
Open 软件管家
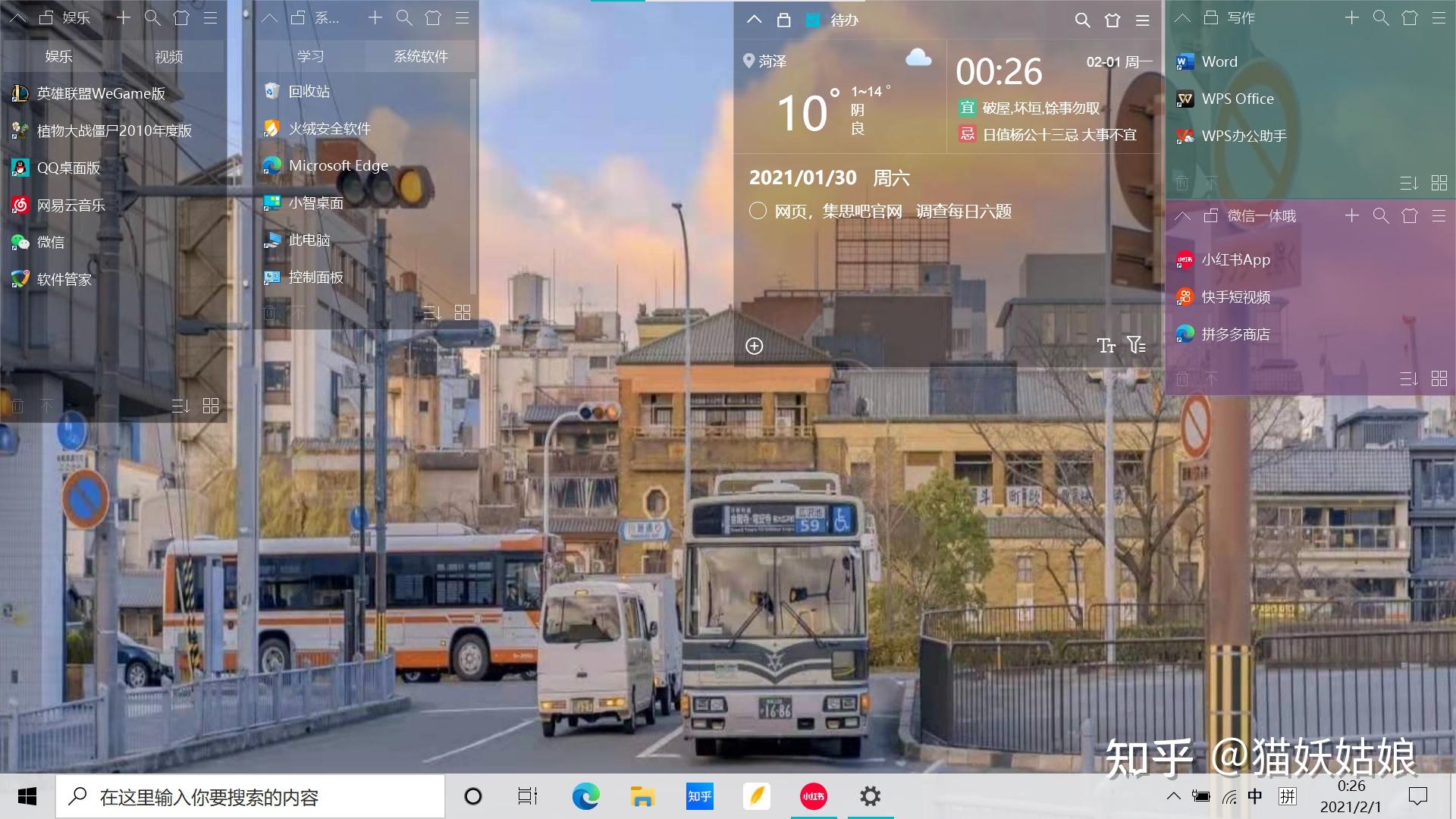64,280
